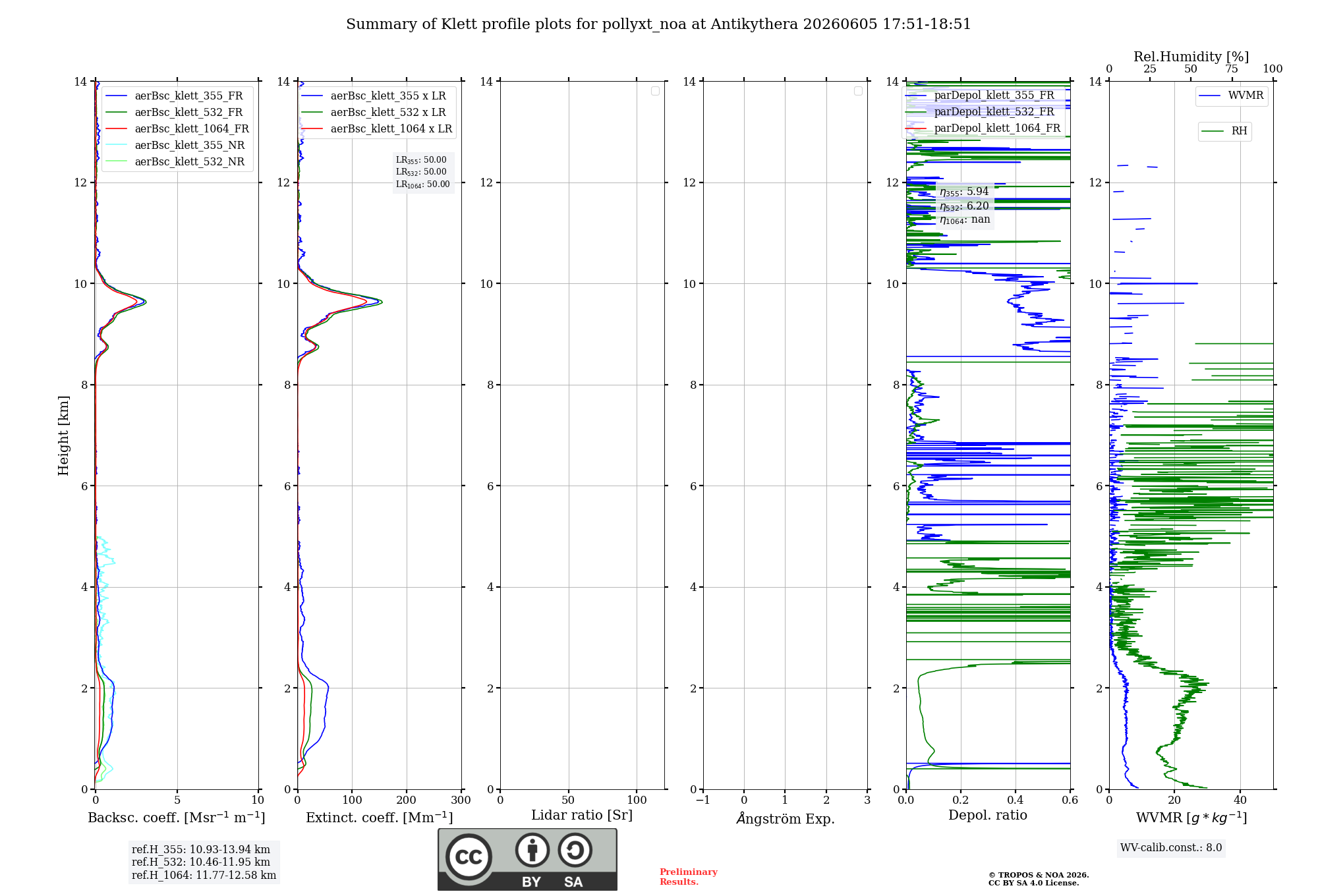Click the η1064: nan annotation

click(965, 220)
